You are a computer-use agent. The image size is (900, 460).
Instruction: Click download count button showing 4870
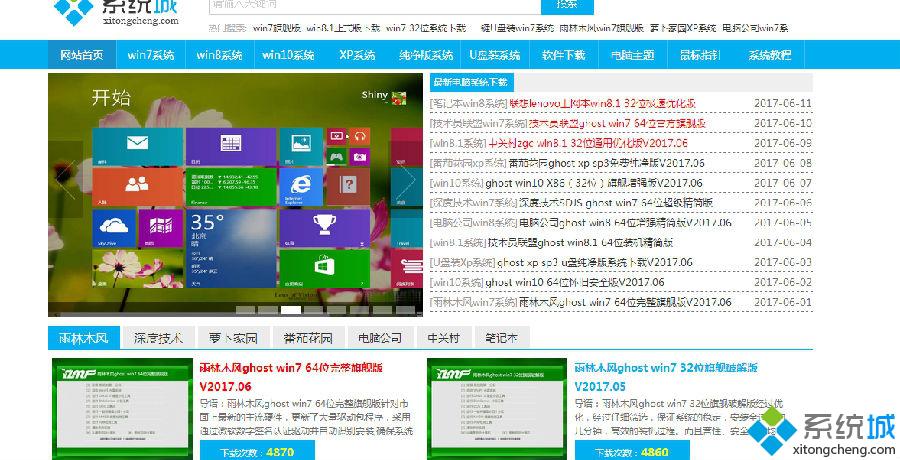tap(257, 451)
